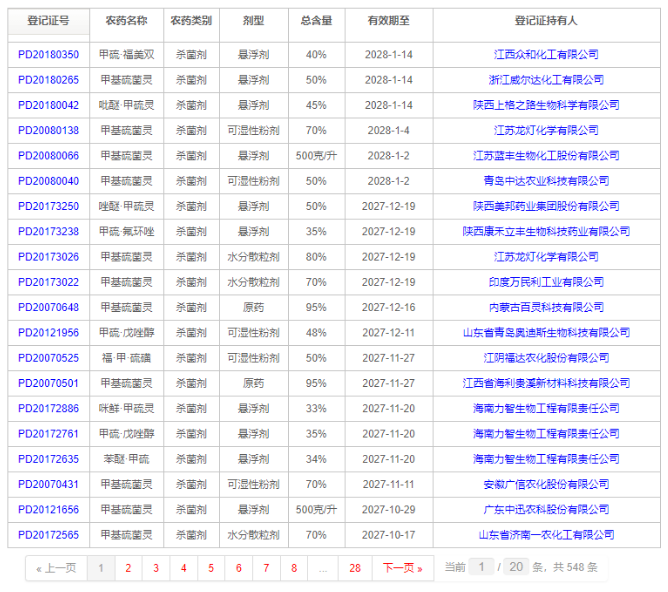Click the current page number input field
Screen dimensions: 668x592
[481, 567]
